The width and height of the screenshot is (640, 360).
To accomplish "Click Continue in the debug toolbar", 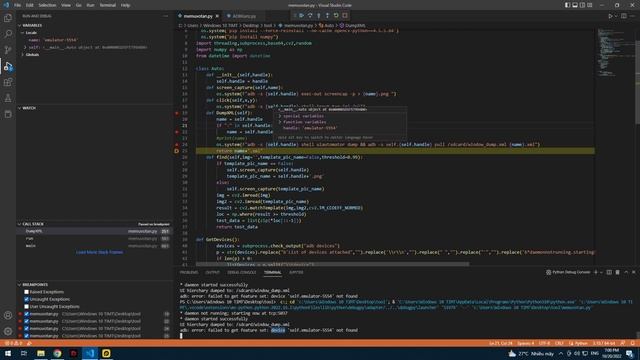I will tap(302, 16).
